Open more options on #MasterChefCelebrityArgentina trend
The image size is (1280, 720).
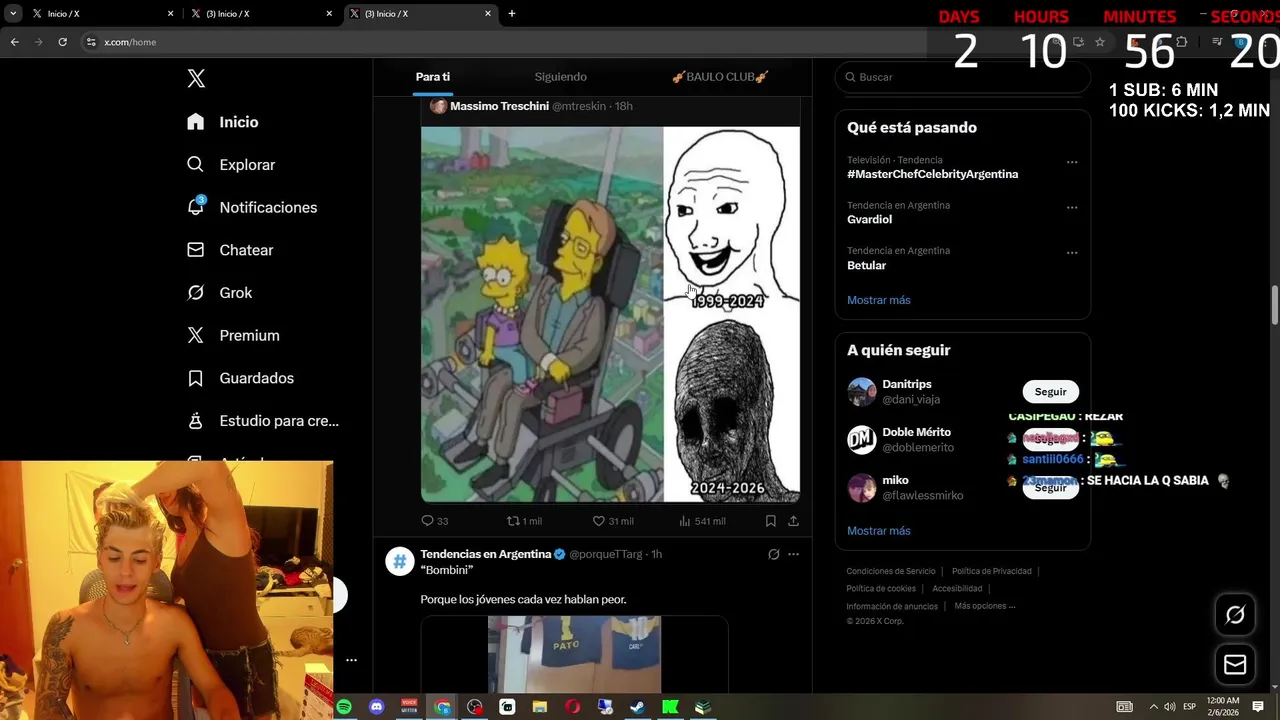coord(1072,162)
